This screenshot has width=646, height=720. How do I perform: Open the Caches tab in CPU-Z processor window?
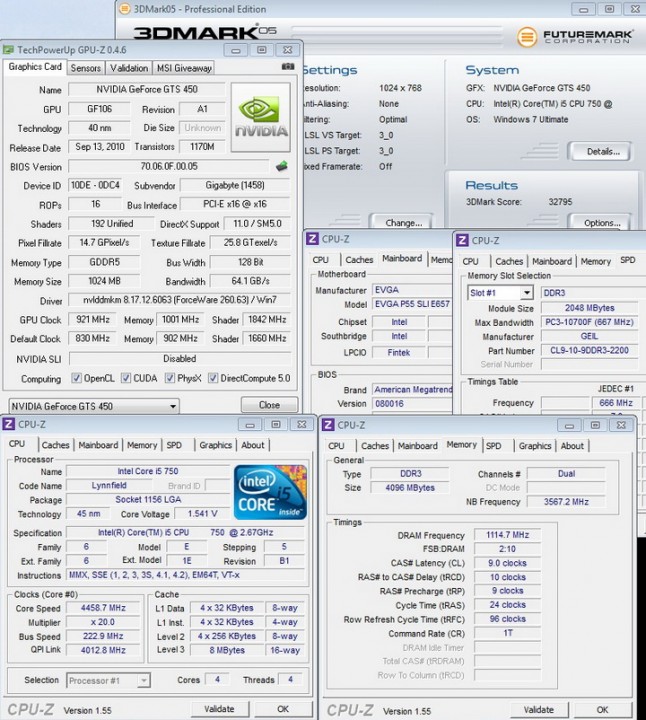tap(55, 445)
